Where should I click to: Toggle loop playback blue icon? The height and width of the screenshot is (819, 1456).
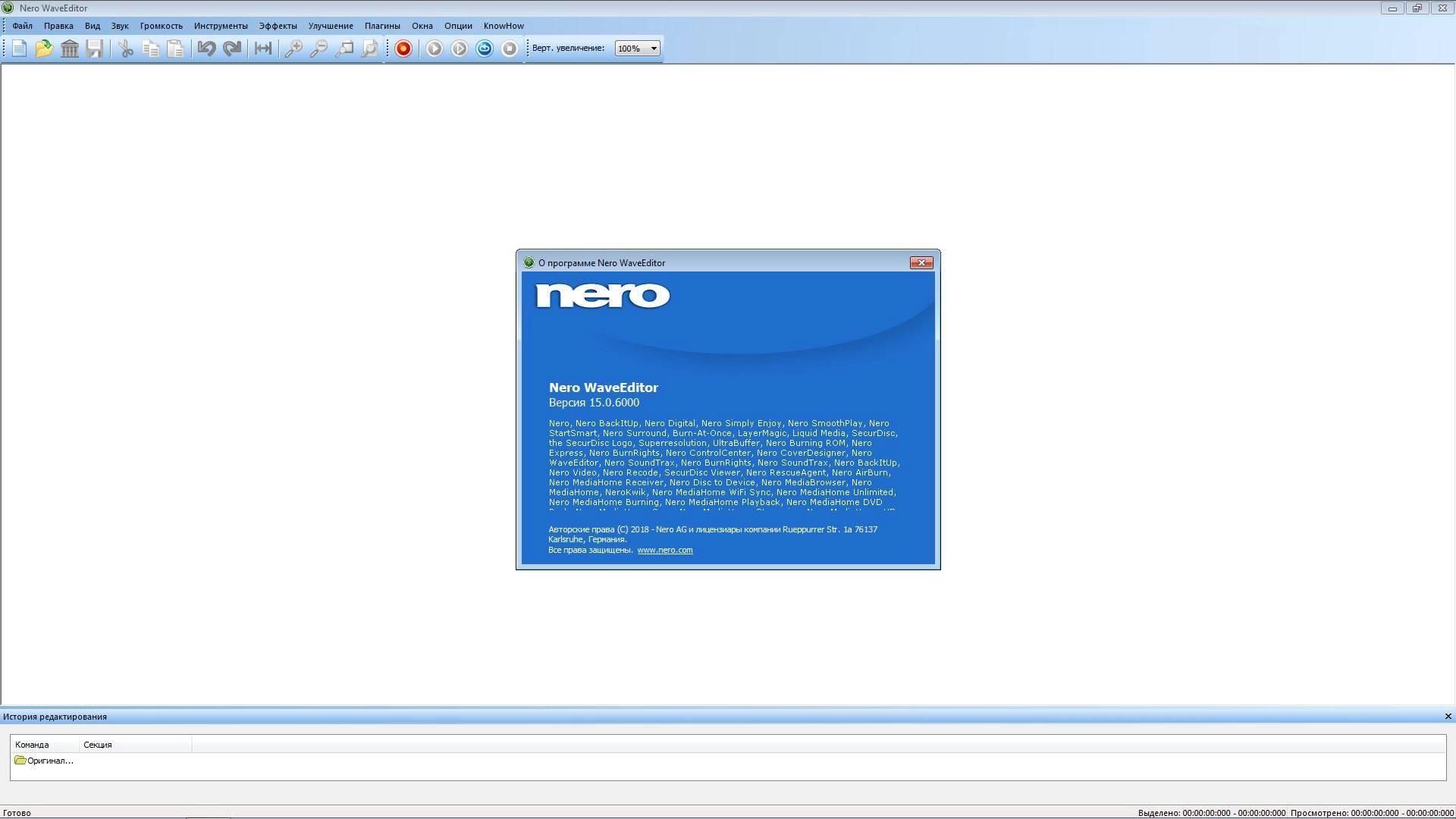tap(485, 49)
